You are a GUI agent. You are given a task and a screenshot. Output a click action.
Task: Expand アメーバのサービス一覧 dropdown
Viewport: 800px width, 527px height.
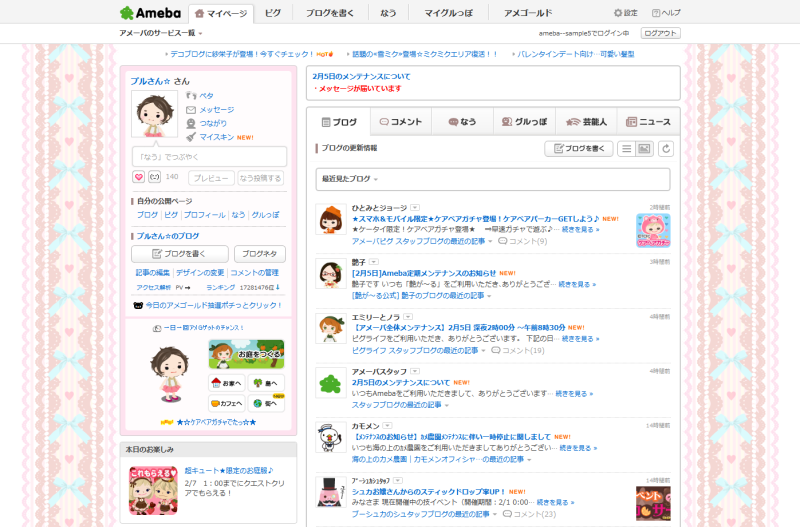click(x=161, y=33)
